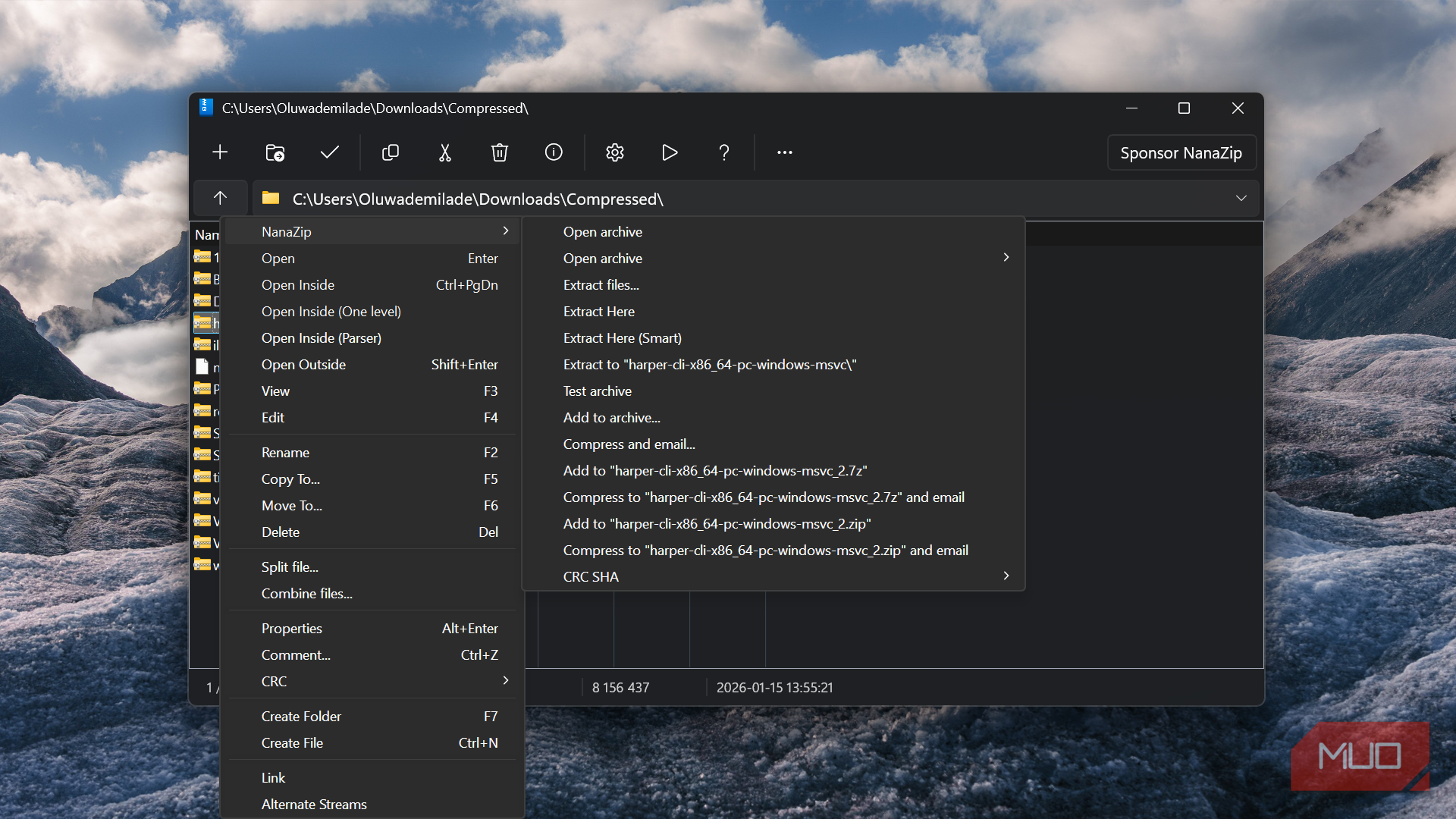Open the three-dots more menu
The image size is (1456, 819).
pos(785,152)
